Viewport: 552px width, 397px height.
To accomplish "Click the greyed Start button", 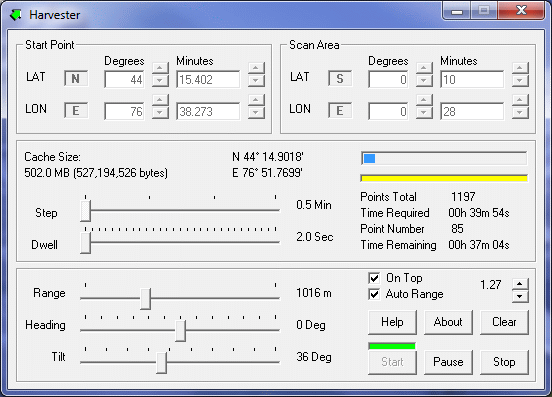I will 392,362.
